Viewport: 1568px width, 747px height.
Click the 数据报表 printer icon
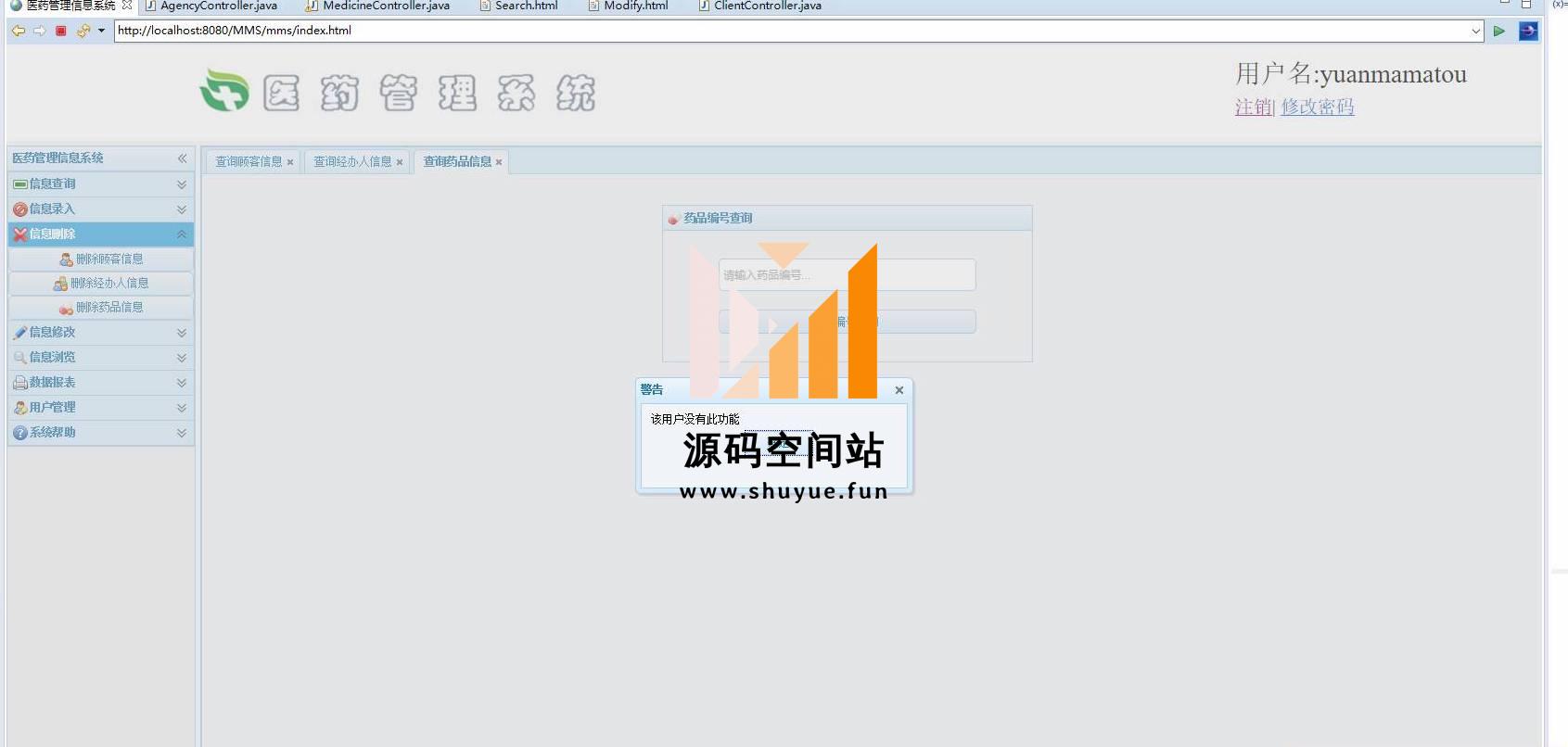tap(19, 383)
